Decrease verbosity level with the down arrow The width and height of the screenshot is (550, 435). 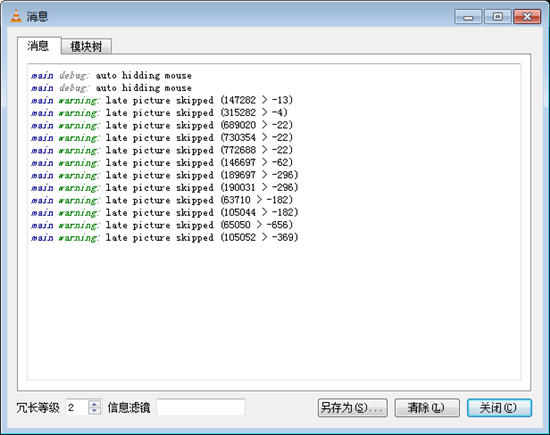[94, 411]
